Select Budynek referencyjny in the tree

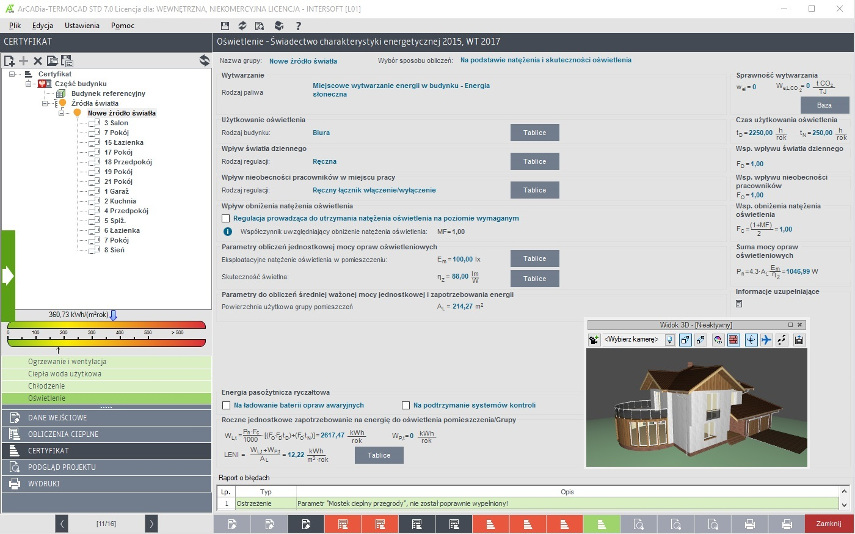(x=108, y=94)
